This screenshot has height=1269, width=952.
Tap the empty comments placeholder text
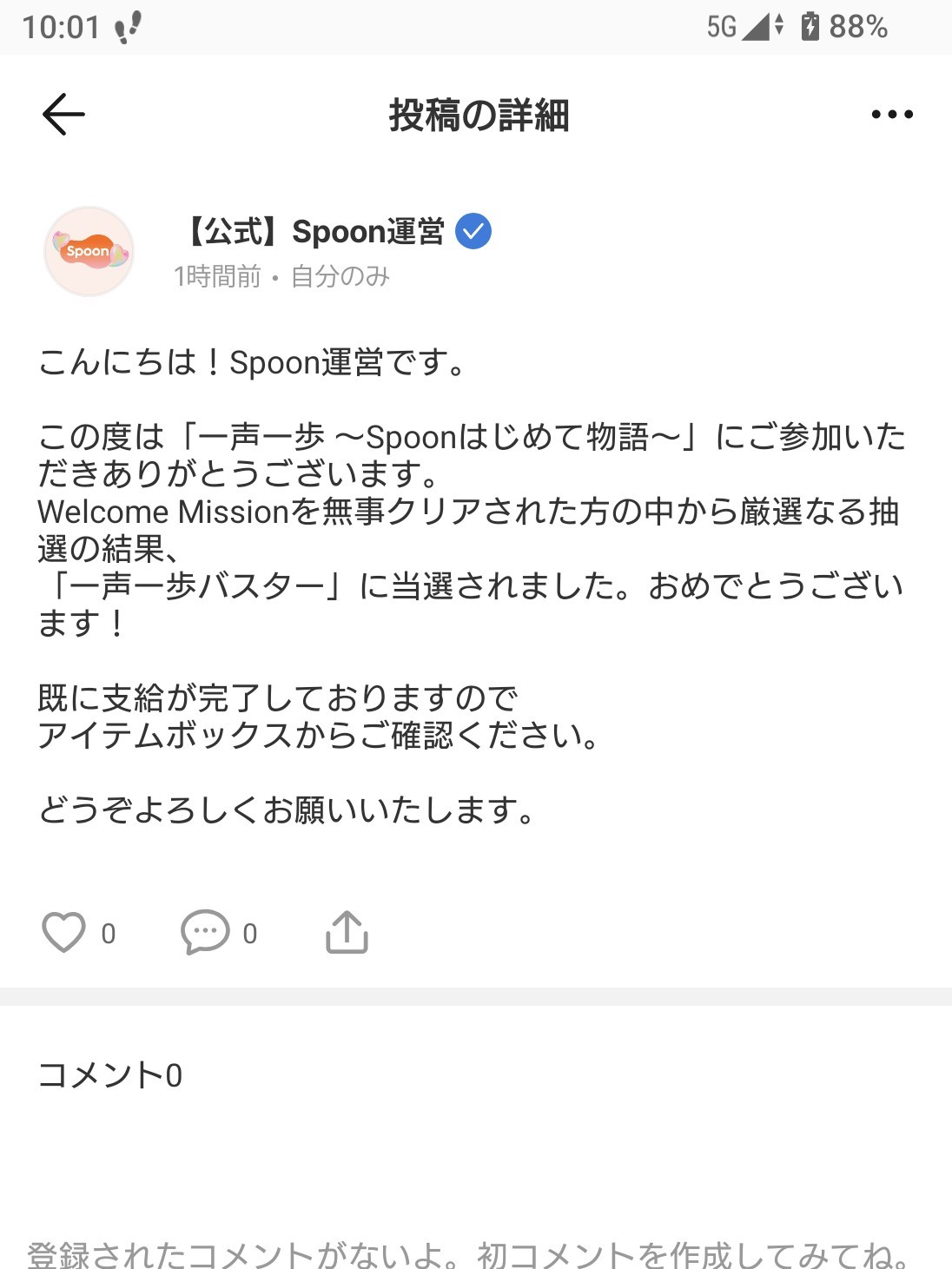coord(469,1254)
